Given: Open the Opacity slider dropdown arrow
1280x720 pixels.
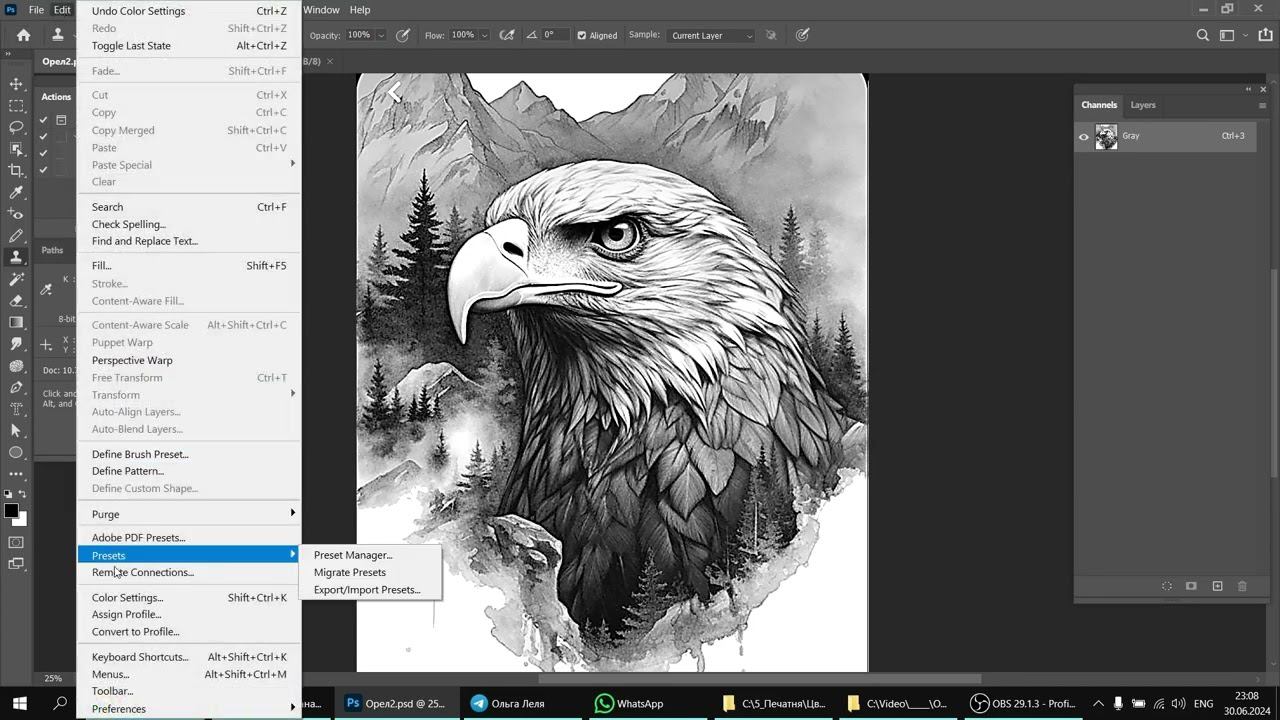Looking at the screenshot, I should 381,36.
